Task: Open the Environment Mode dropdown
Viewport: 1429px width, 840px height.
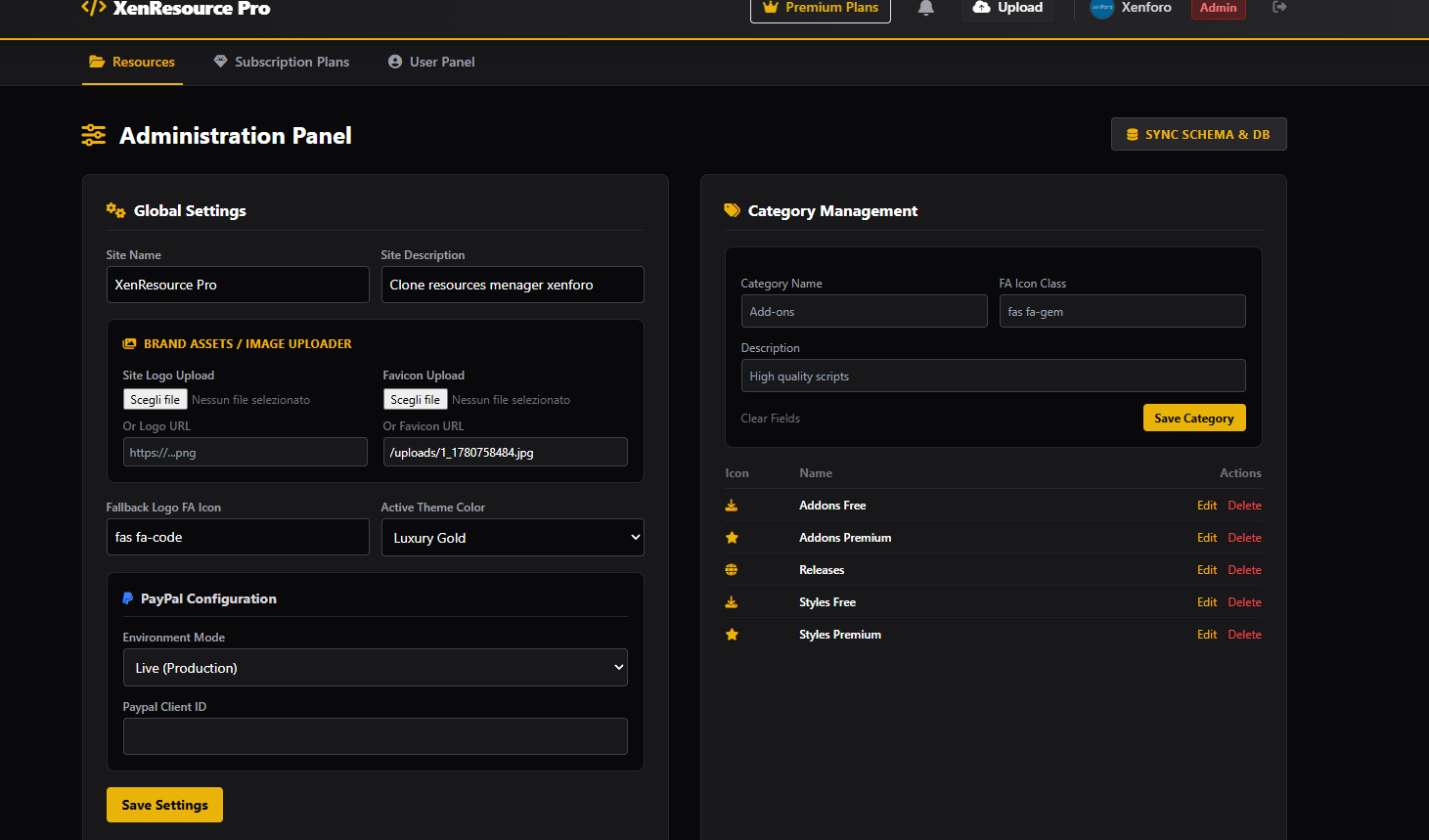Action: click(x=376, y=668)
